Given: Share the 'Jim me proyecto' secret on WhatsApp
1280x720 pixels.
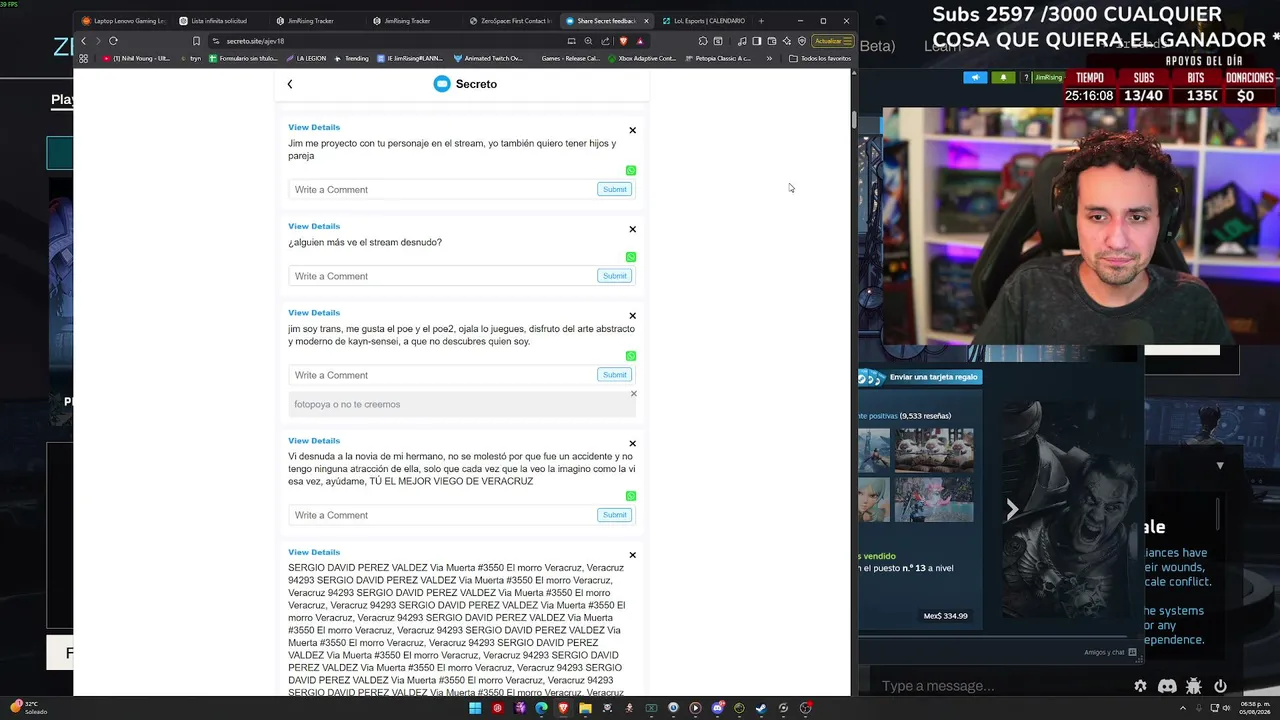Looking at the screenshot, I should tap(631, 171).
